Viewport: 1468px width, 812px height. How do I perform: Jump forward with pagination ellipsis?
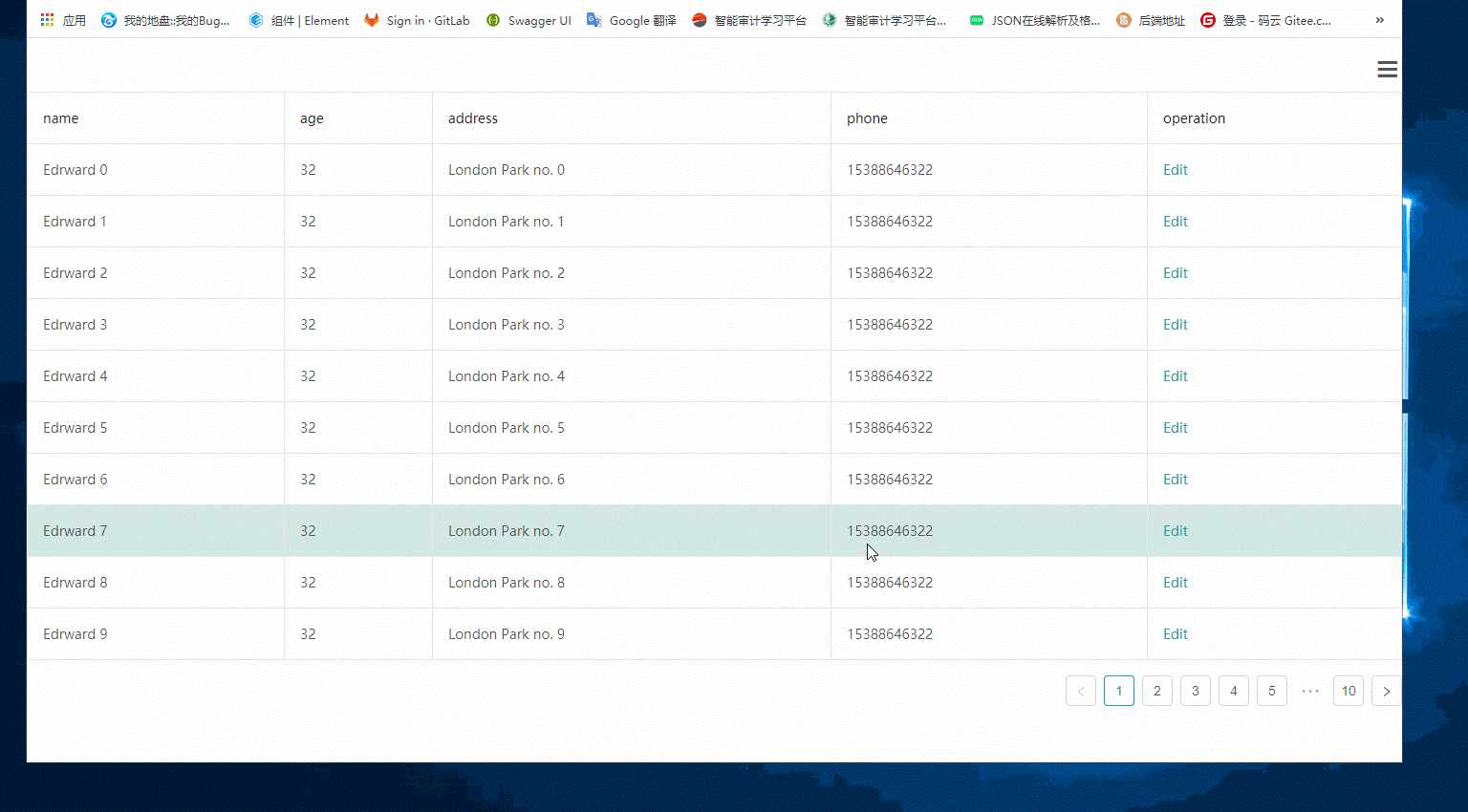[1310, 691]
